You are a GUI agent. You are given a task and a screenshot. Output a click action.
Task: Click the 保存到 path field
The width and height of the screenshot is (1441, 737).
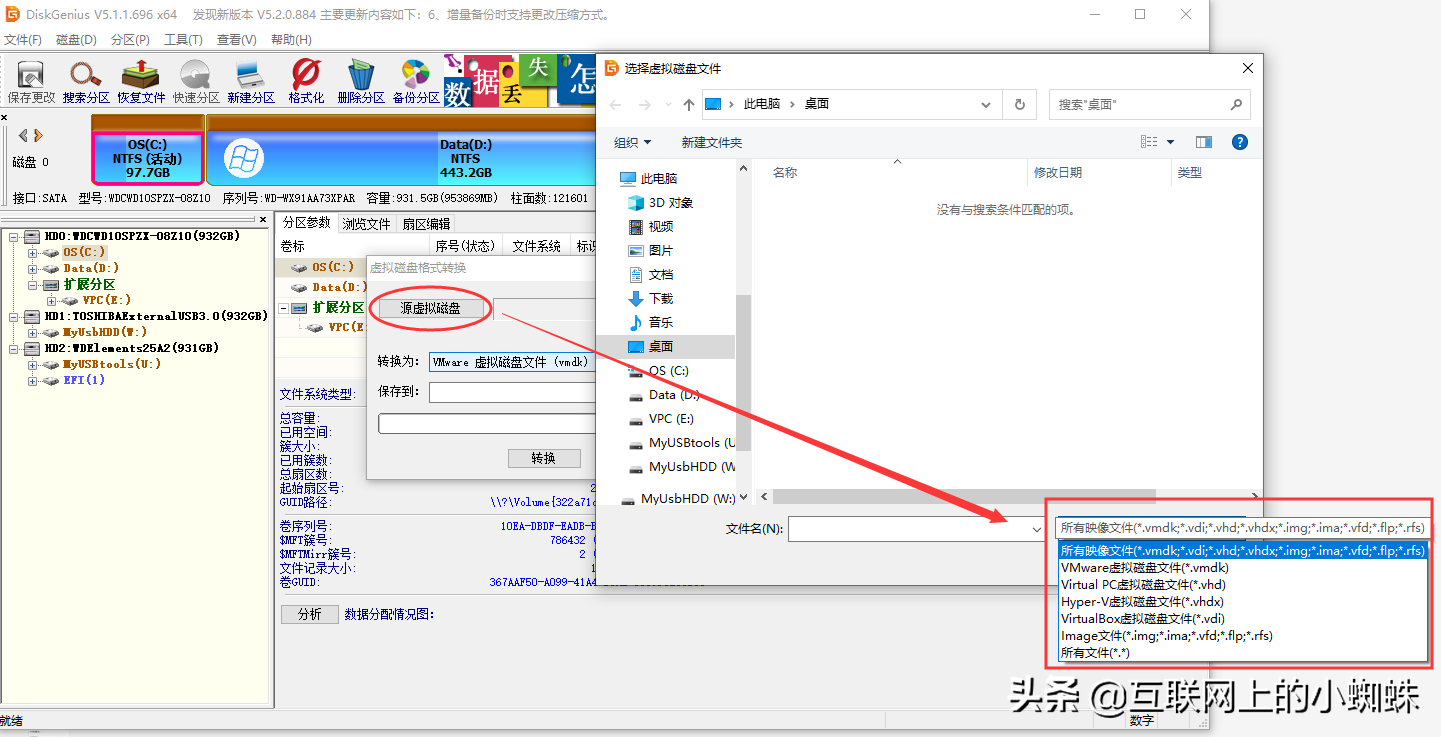pyautogui.click(x=512, y=392)
